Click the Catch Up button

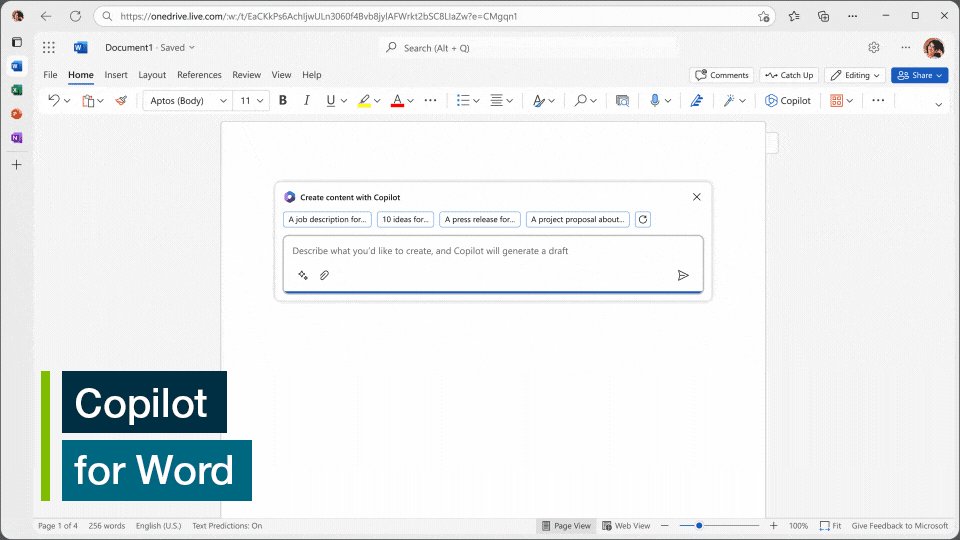click(x=789, y=75)
